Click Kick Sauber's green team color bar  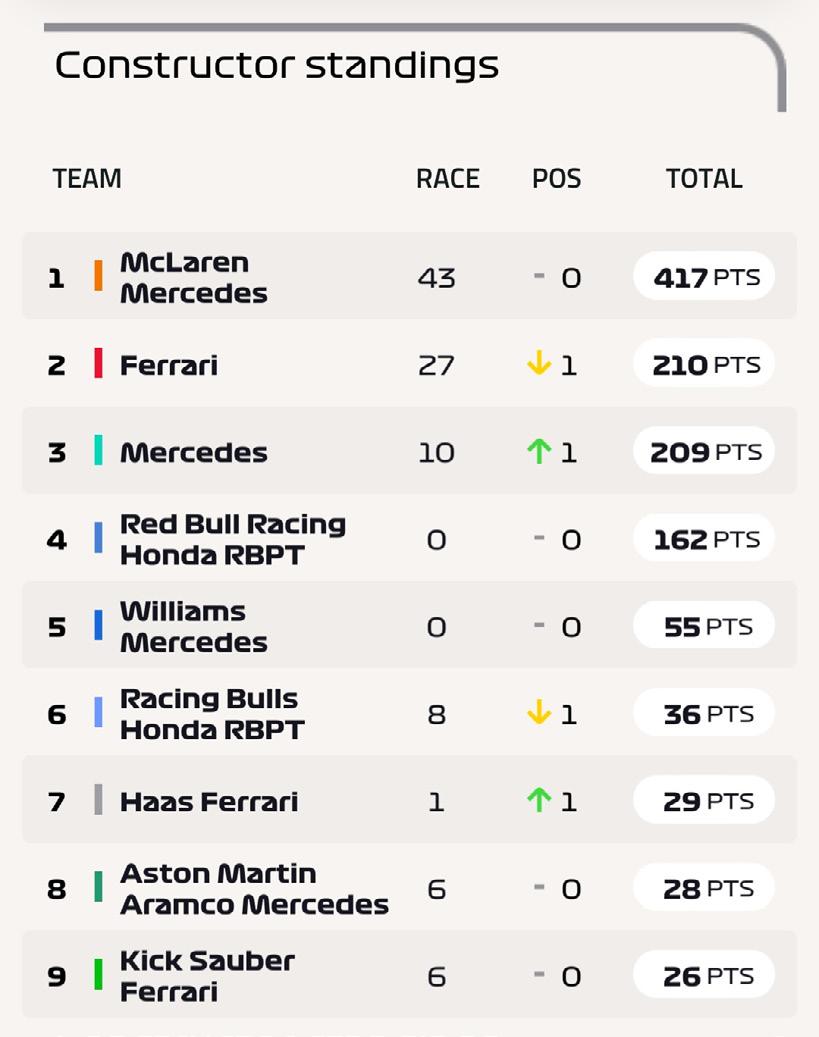coord(98,975)
